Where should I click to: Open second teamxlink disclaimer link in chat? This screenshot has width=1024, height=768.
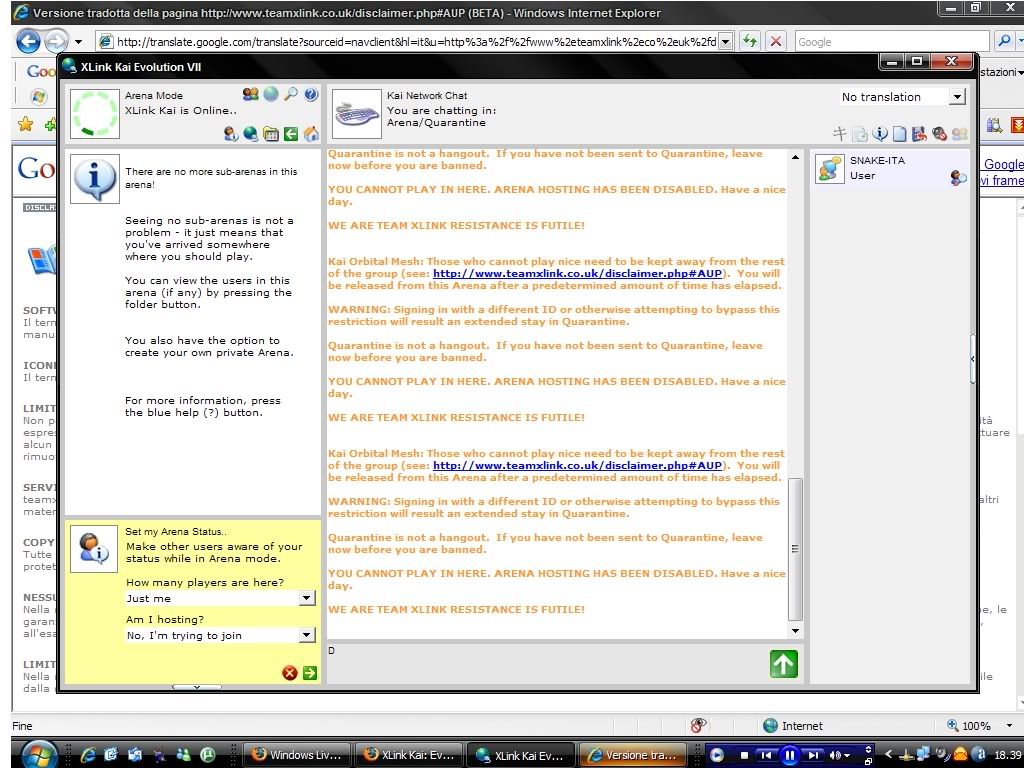(x=577, y=466)
